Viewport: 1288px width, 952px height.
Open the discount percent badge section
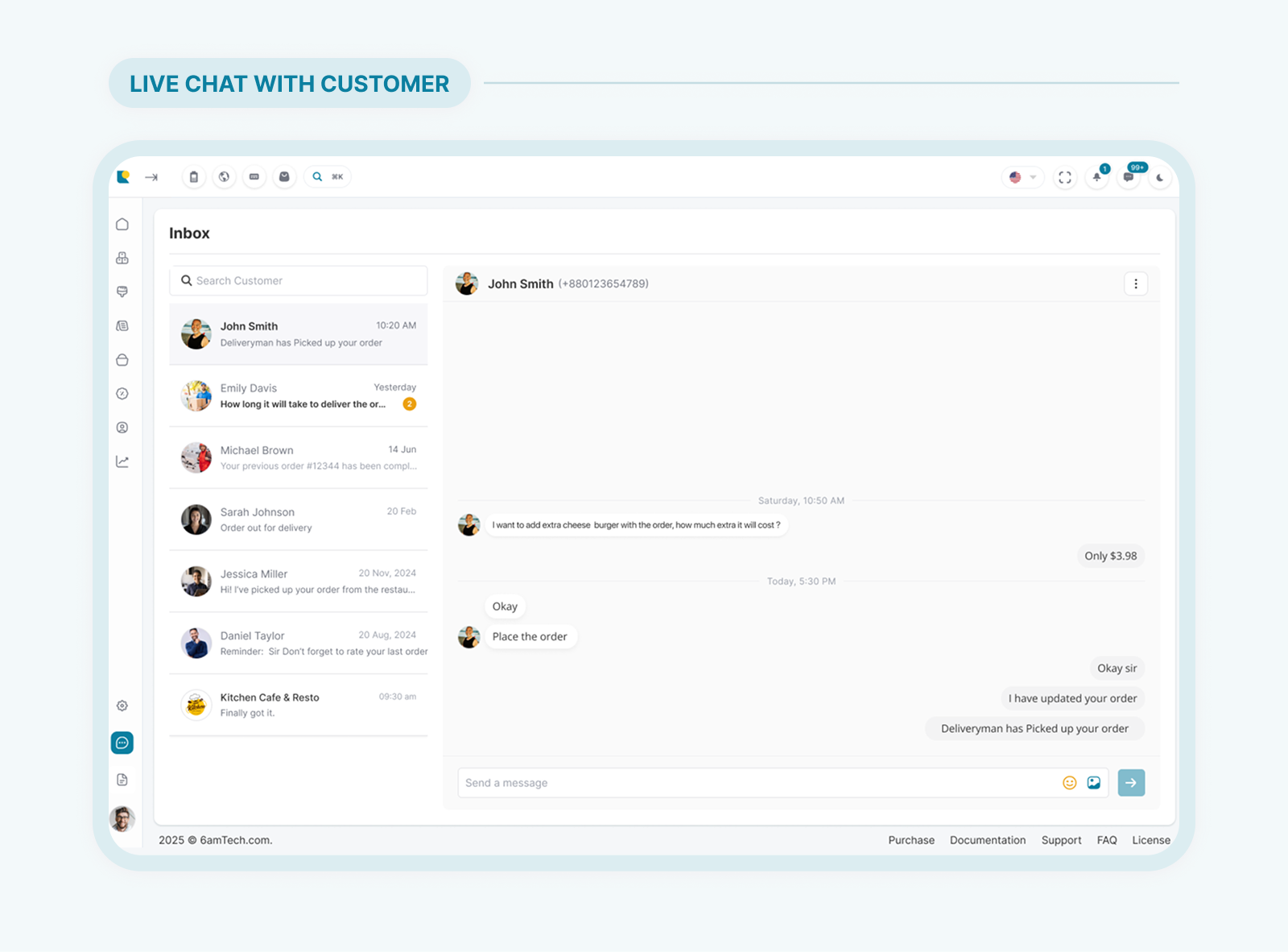(122, 394)
